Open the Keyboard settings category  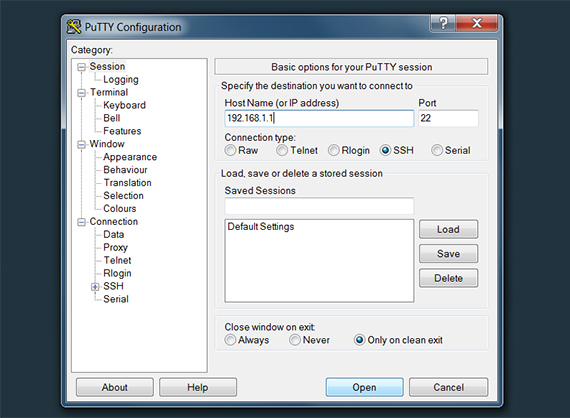[x=124, y=105]
